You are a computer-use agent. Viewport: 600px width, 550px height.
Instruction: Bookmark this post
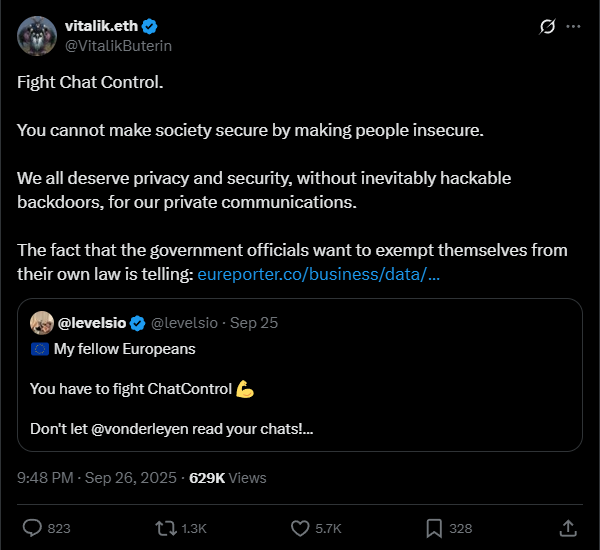pyautogui.click(x=434, y=527)
